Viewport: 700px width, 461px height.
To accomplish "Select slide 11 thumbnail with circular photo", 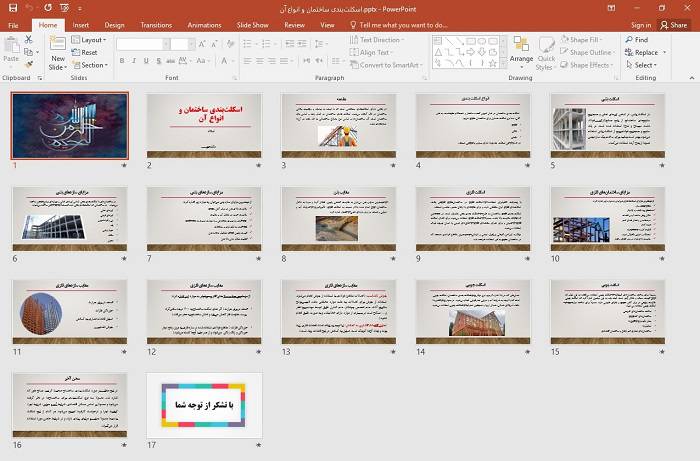I will pyautogui.click(x=70, y=312).
